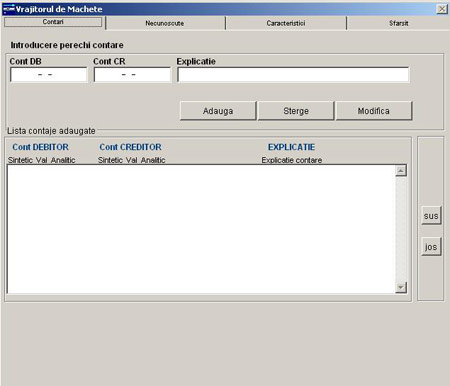Close the Vrajitorul de Machete window
This screenshot has height=386, width=450.
(x=442, y=9)
